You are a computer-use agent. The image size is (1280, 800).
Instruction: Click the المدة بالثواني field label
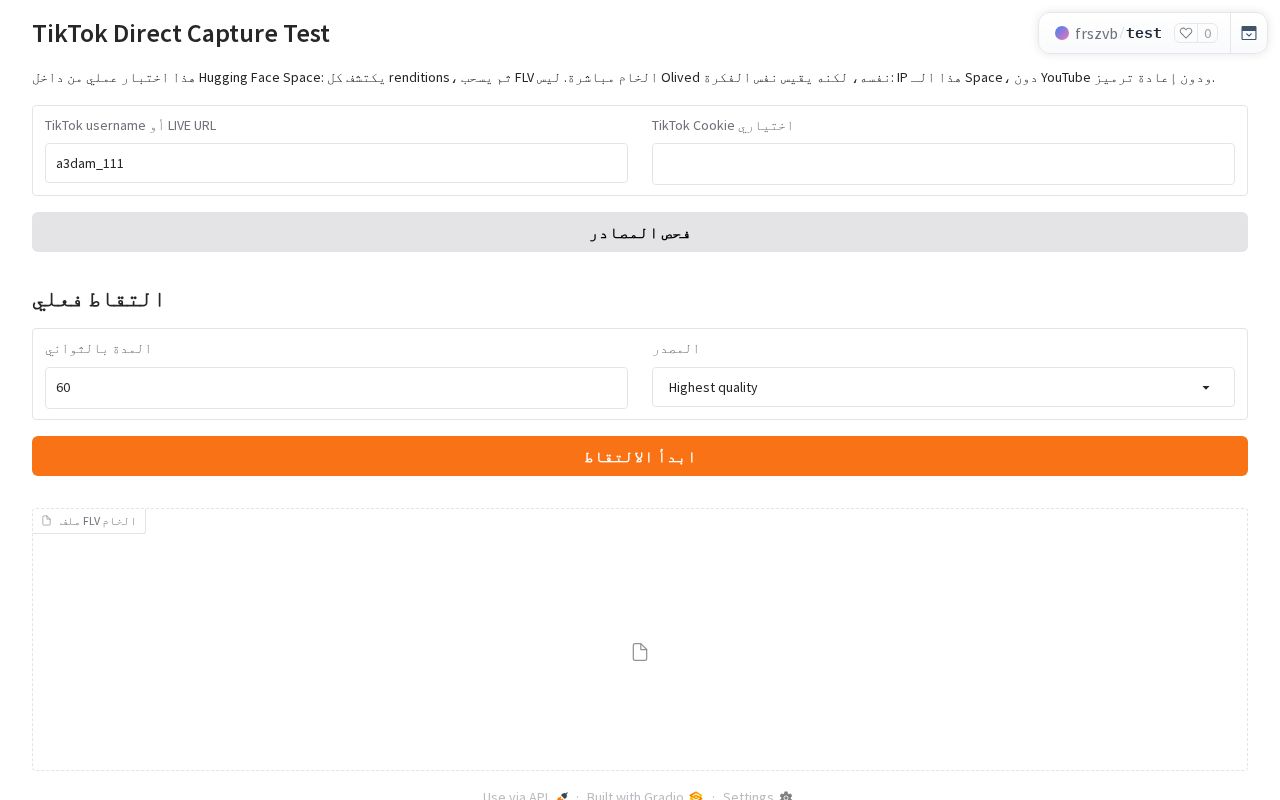tap(98, 348)
